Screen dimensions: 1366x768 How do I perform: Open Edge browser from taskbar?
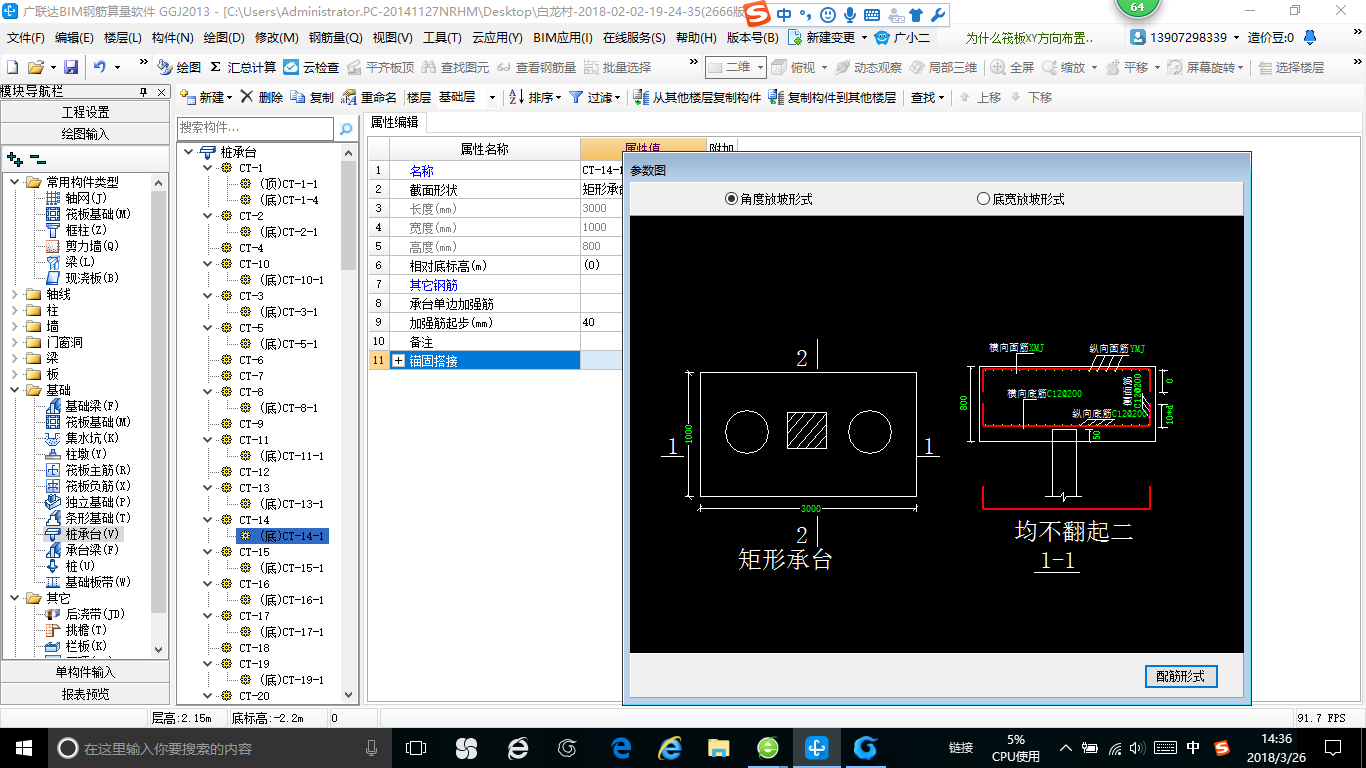click(x=621, y=747)
